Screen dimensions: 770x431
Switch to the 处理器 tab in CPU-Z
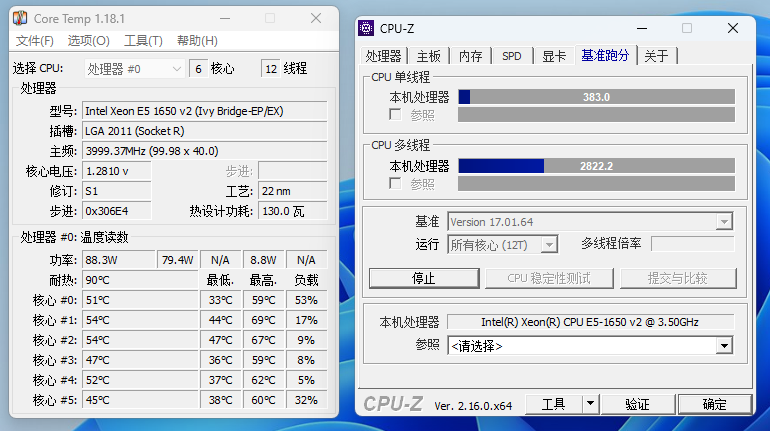pyautogui.click(x=384, y=56)
